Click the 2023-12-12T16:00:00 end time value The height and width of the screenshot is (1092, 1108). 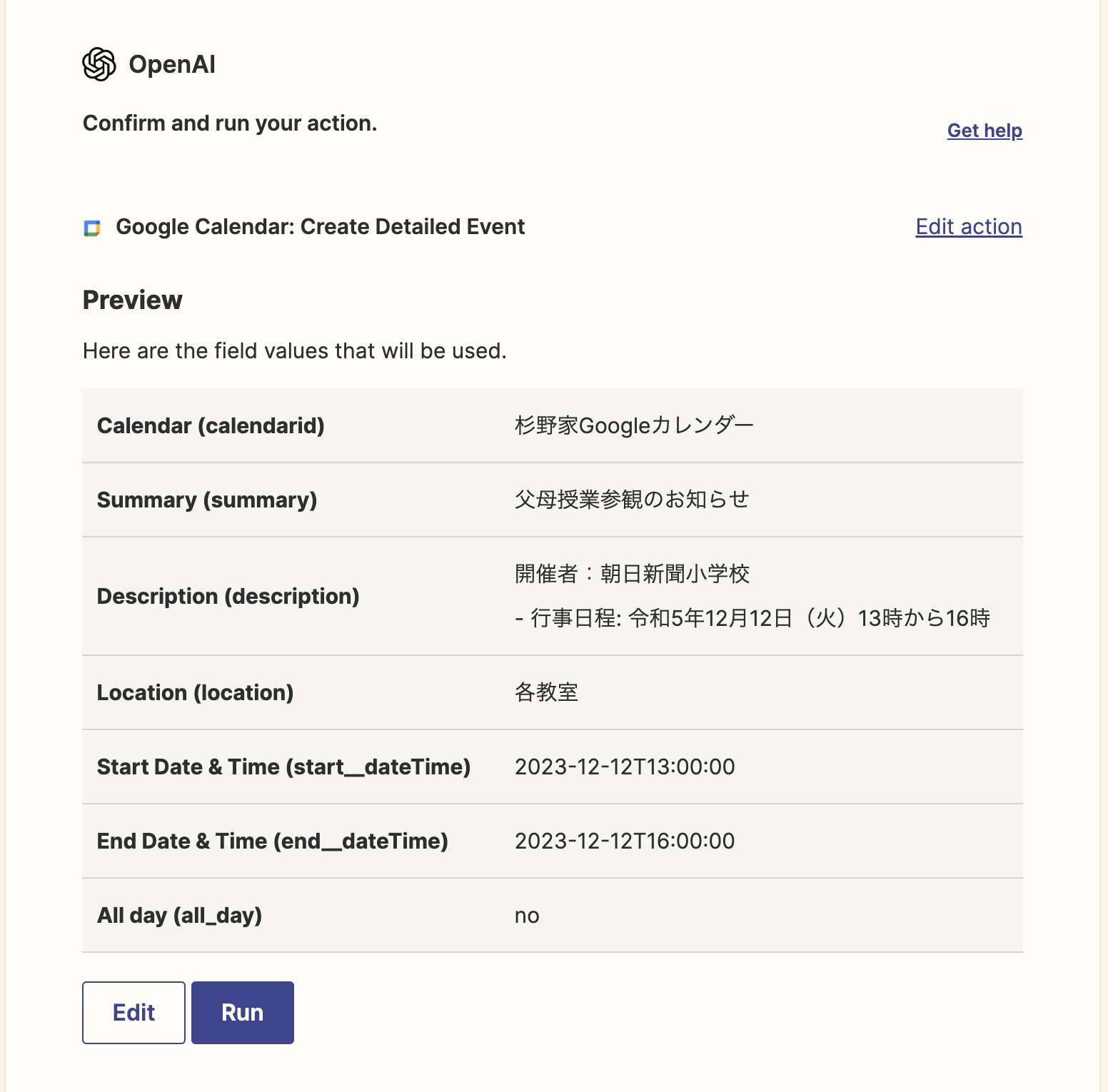pos(625,841)
